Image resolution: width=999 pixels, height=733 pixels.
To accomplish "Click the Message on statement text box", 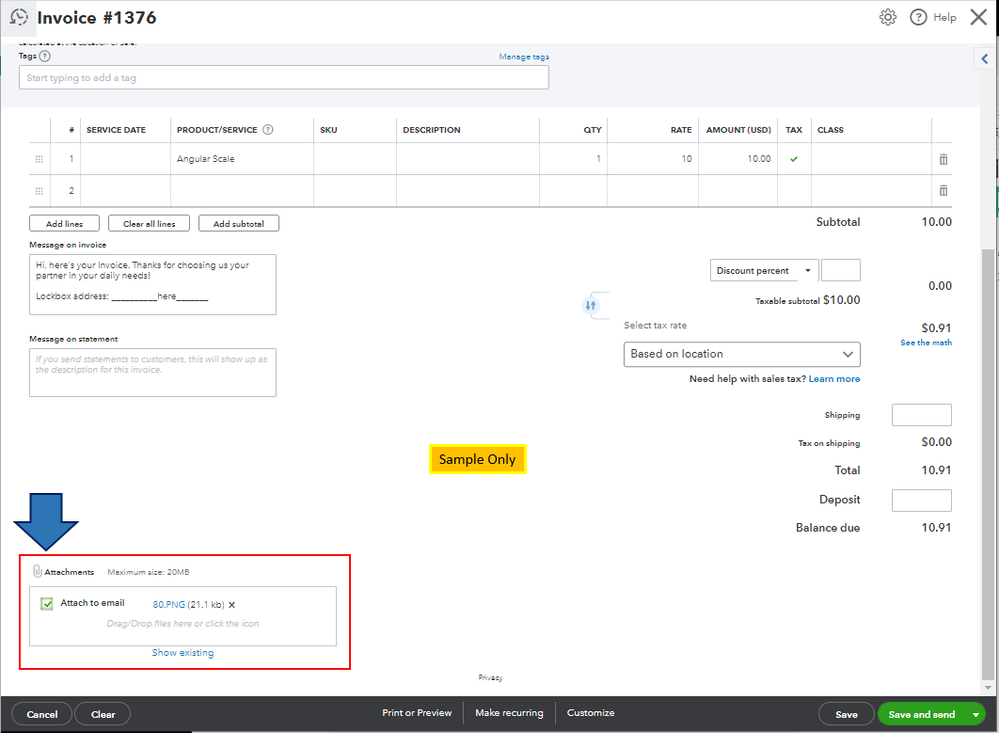I will (x=153, y=372).
